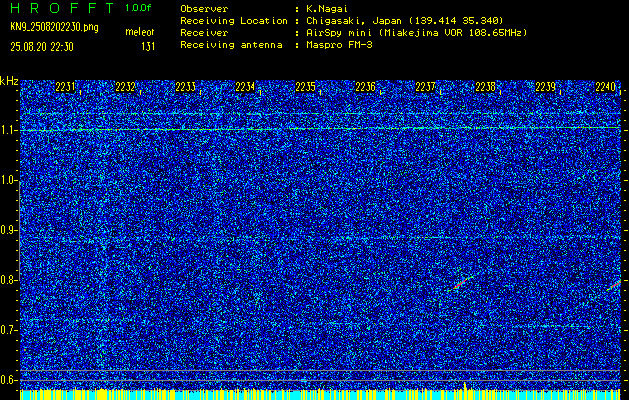Click the kHz axis unit label
This screenshot has width=629, height=400.
(x=9, y=81)
